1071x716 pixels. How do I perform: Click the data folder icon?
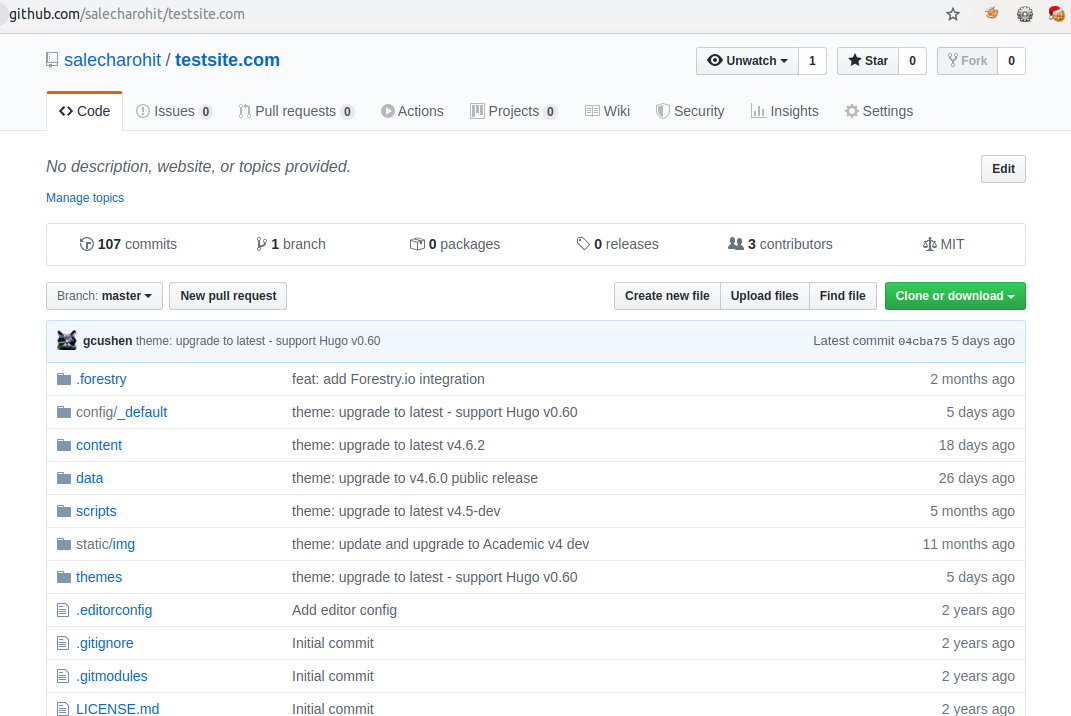(64, 478)
